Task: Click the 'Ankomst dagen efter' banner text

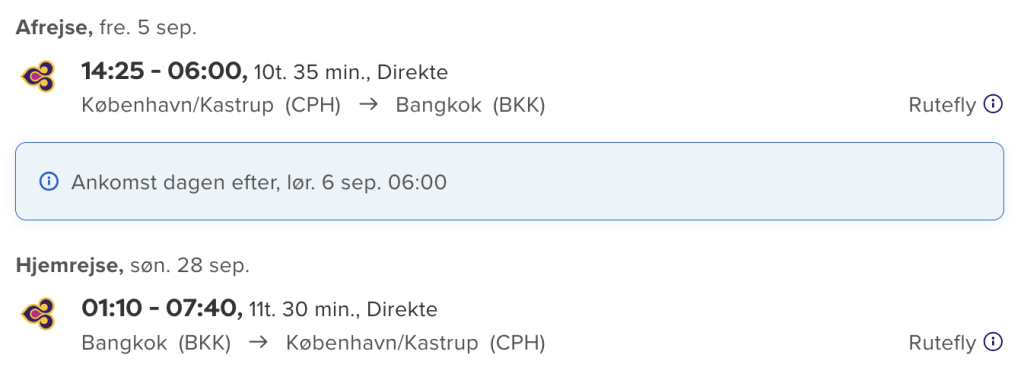Action: (x=259, y=182)
